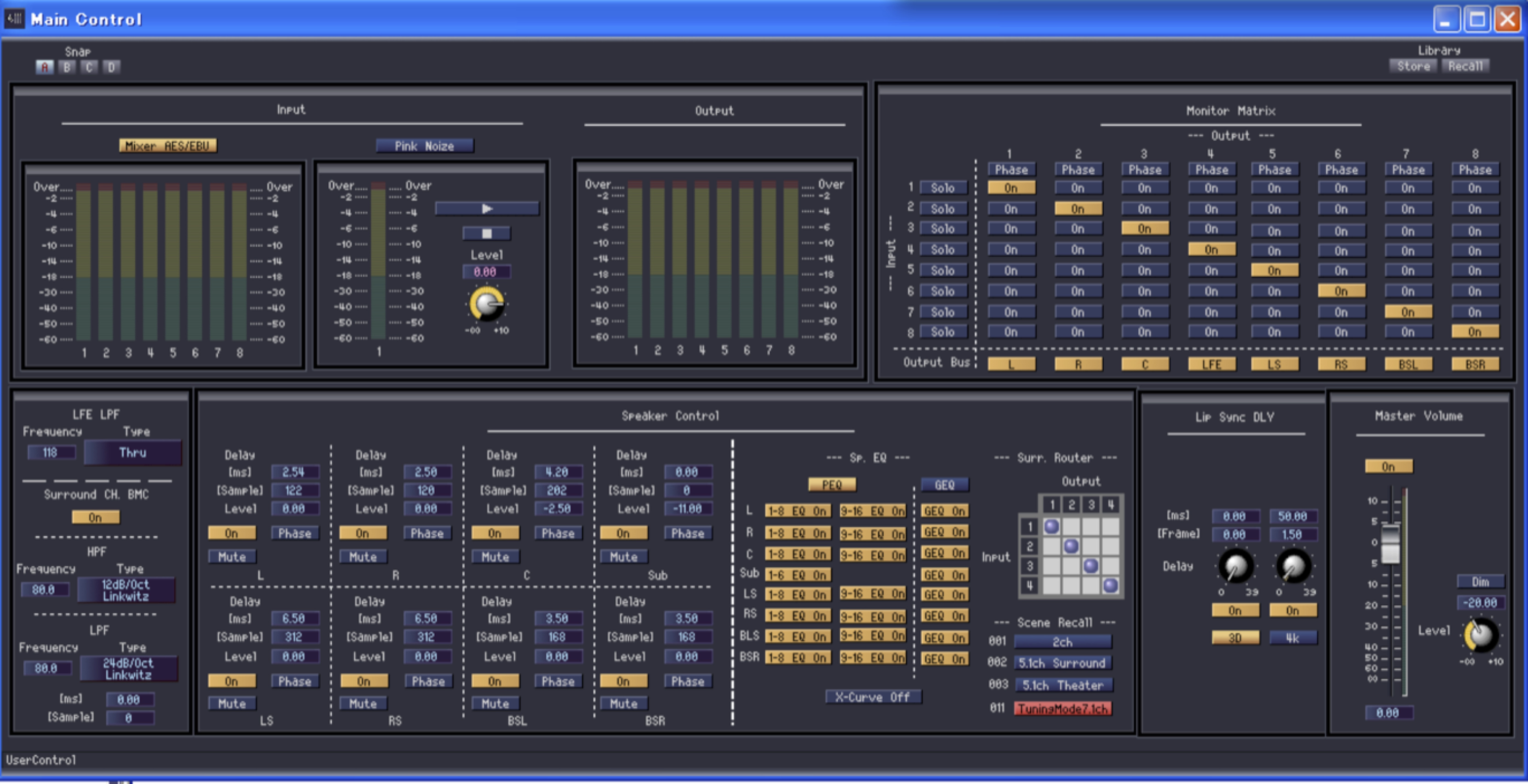
Task: Select the PEQ button in Sp. EQ
Action: 832,485
